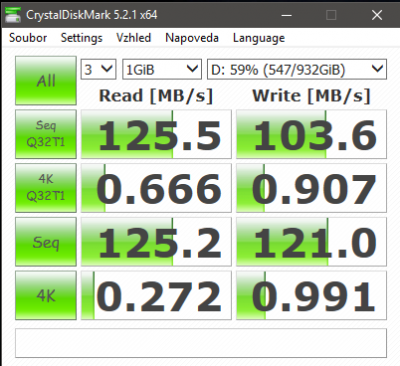This screenshot has height=366, width=400.
Task: Minimize the CrystalDiskMark window
Action: (287, 15)
